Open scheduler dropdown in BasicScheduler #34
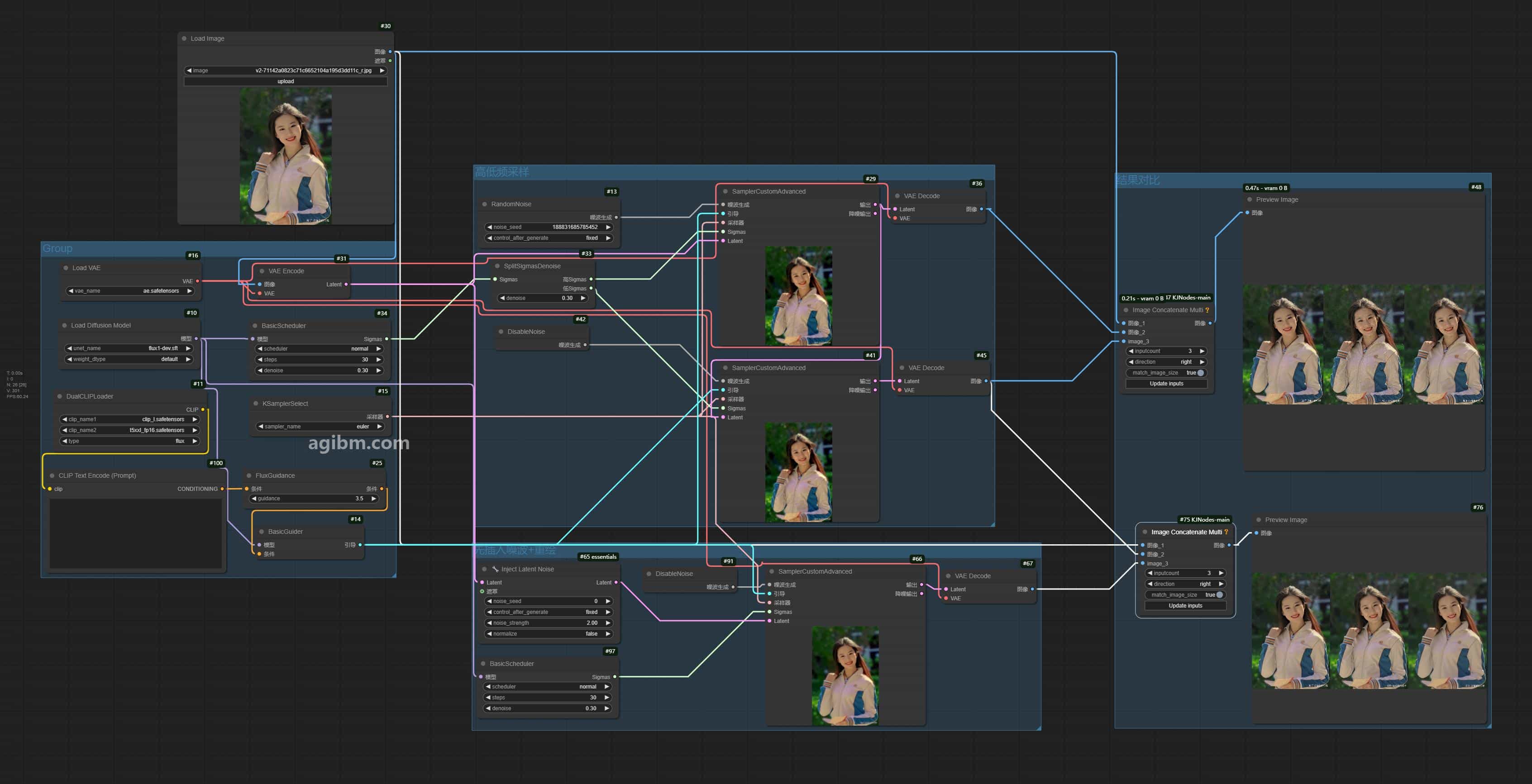Image resolution: width=1532 pixels, height=784 pixels. (x=319, y=349)
